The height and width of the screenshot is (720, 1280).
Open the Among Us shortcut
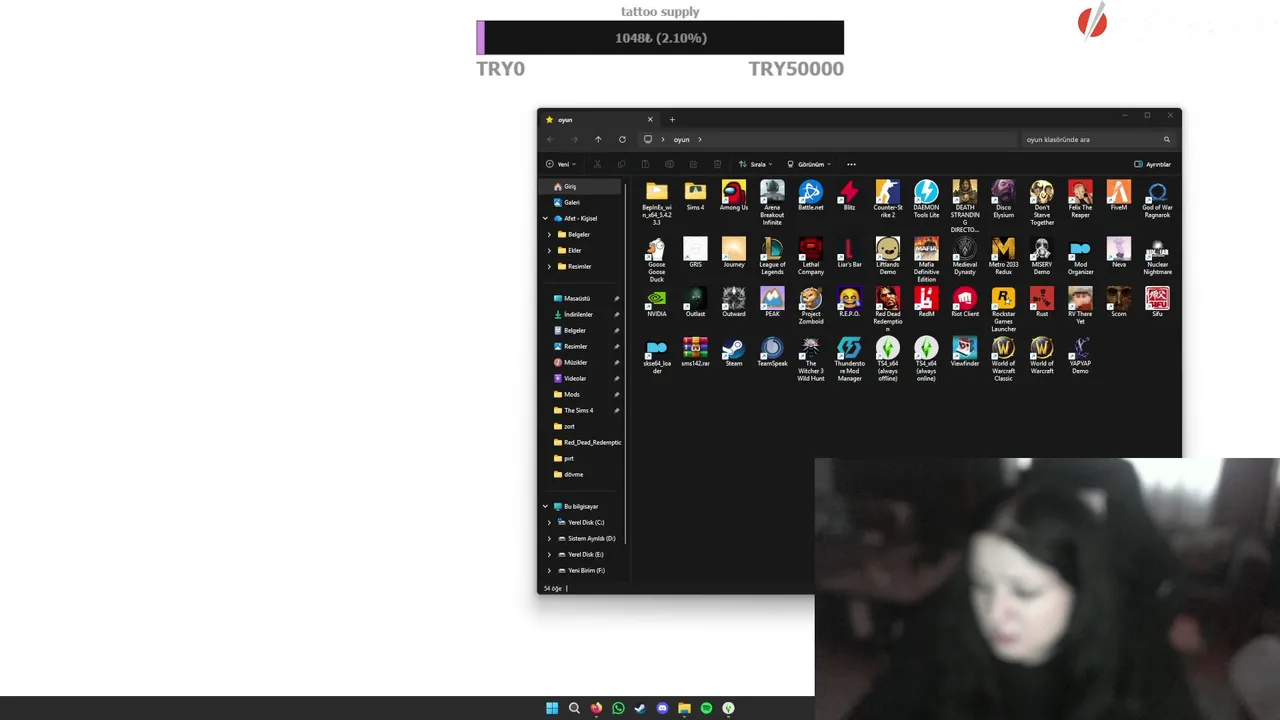(733, 196)
